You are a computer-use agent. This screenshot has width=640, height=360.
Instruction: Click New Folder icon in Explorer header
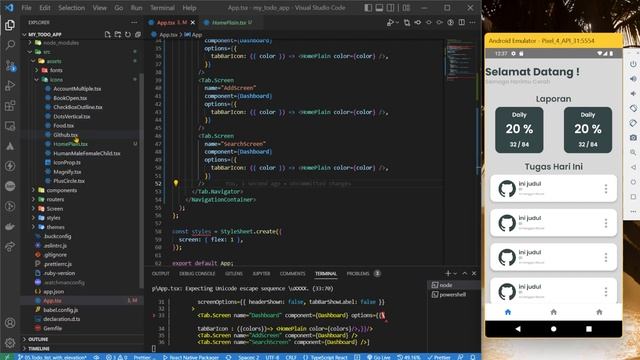118,35
